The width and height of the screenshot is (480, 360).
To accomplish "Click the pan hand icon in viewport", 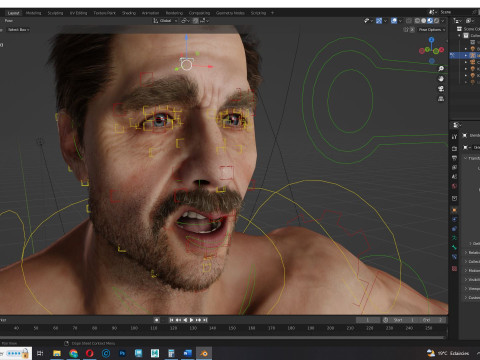I will coord(441,79).
